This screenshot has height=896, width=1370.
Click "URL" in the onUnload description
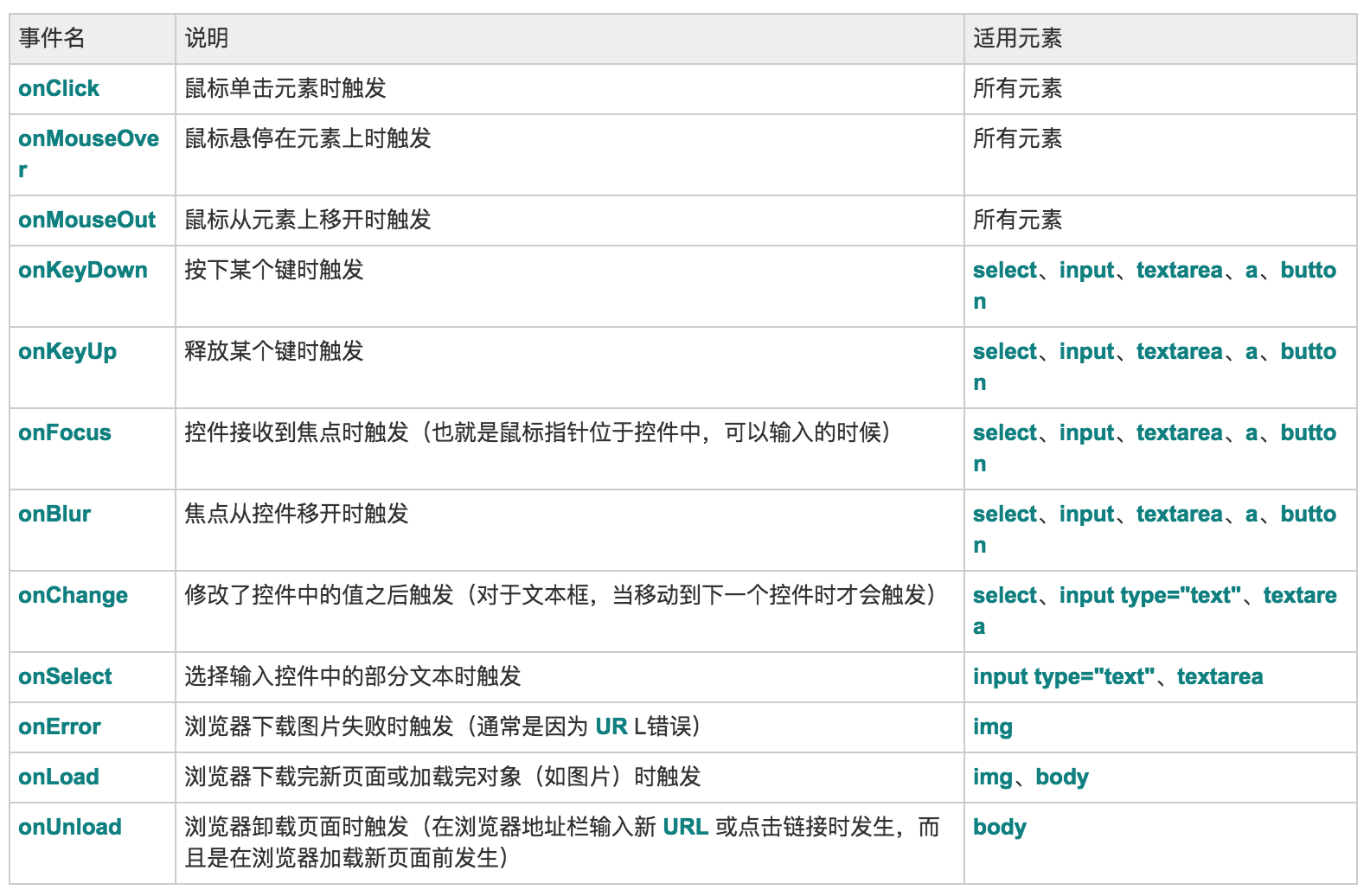[685, 828]
